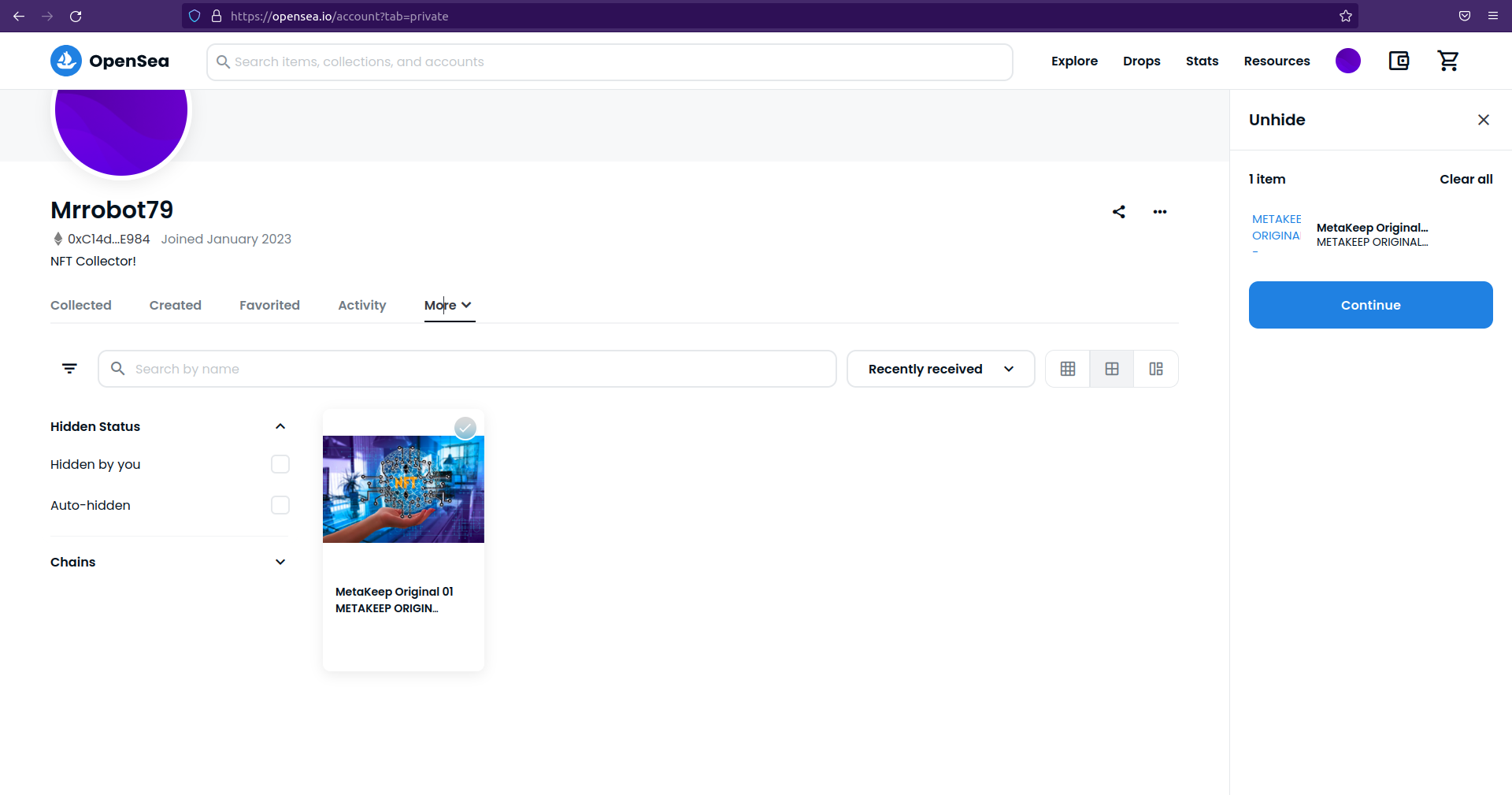The height and width of the screenshot is (795, 1512).
Task: Click Clear all in Unhide panel
Action: pyautogui.click(x=1466, y=179)
